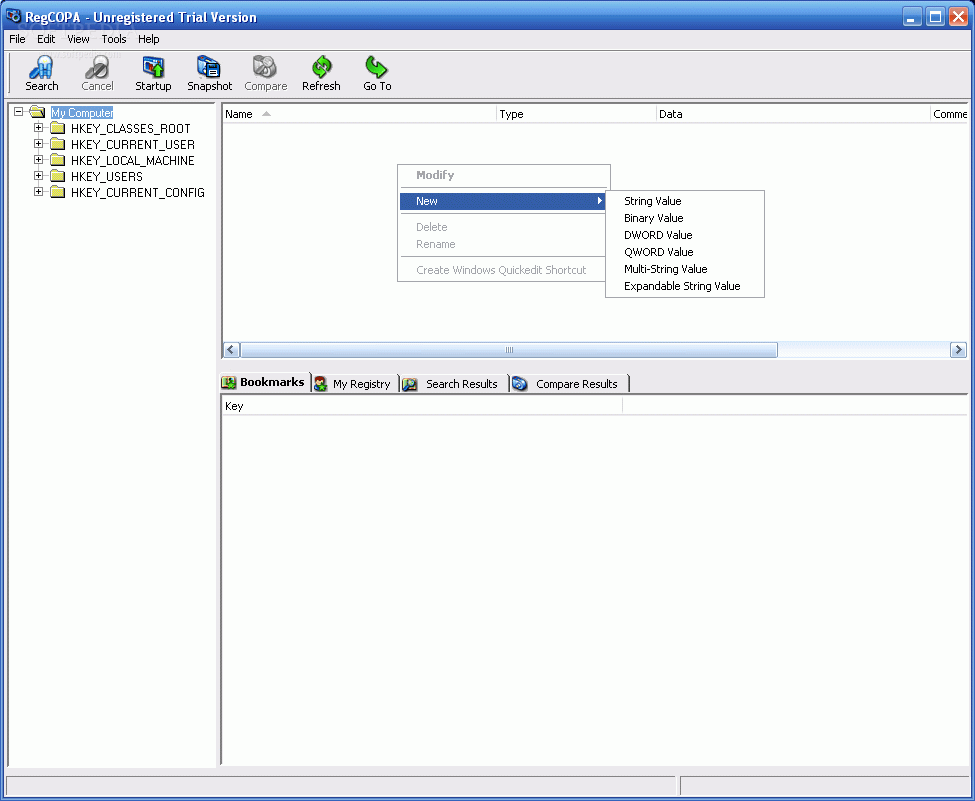
Task: Click the Rename context menu entry
Action: pos(504,244)
